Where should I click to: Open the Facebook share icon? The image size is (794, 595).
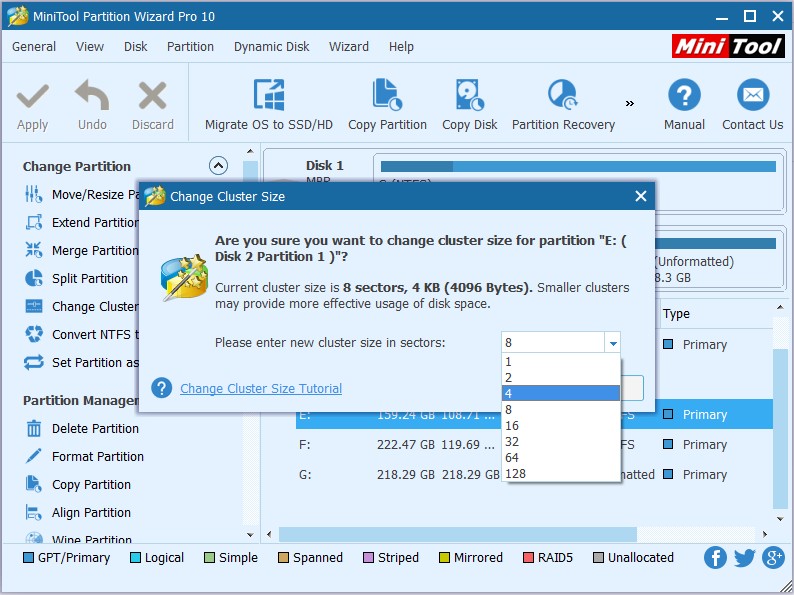coord(715,558)
